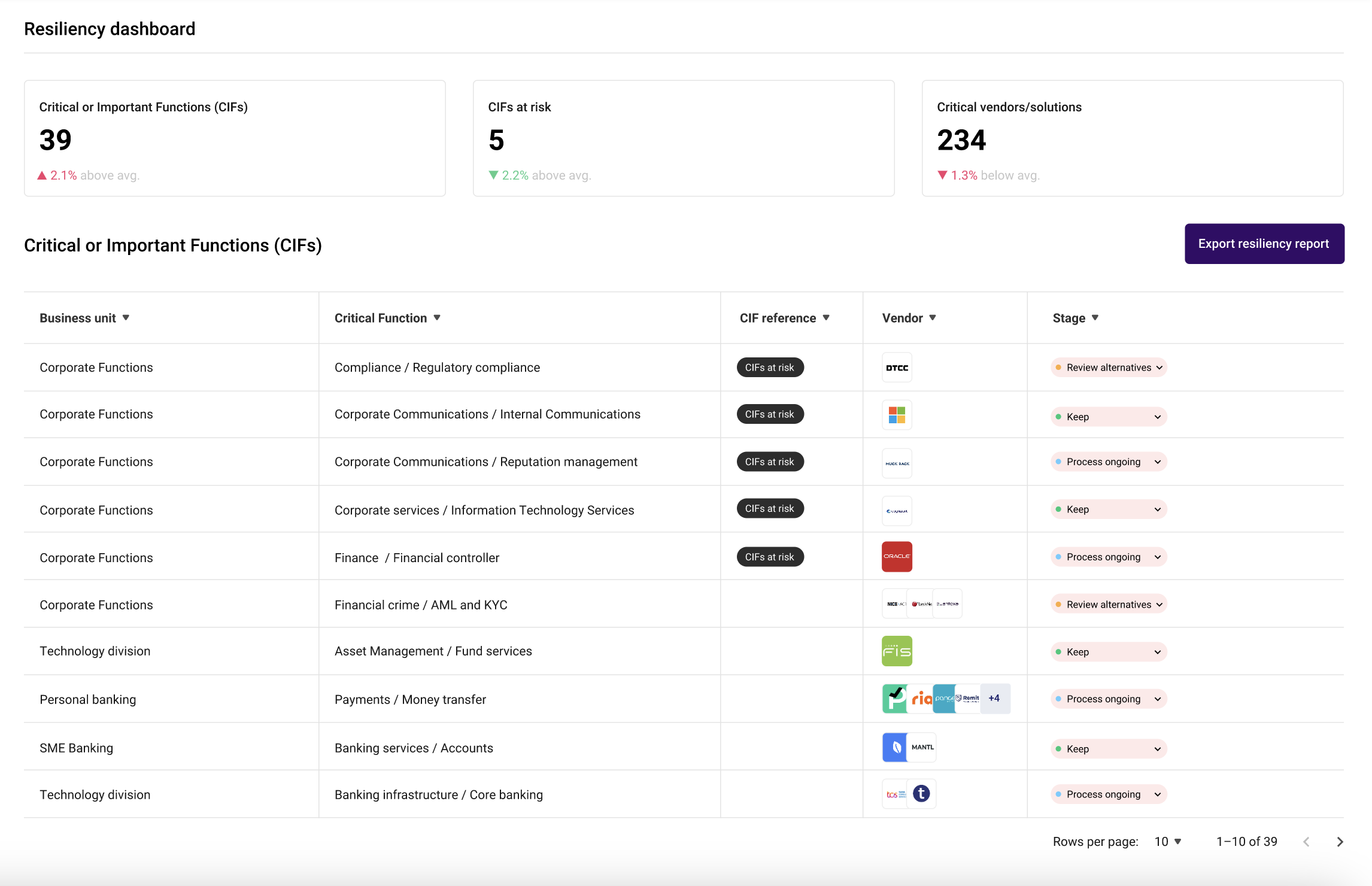Click the Oracle logo in the Finance row
This screenshot has height=886, width=1372.
pyautogui.click(x=896, y=556)
